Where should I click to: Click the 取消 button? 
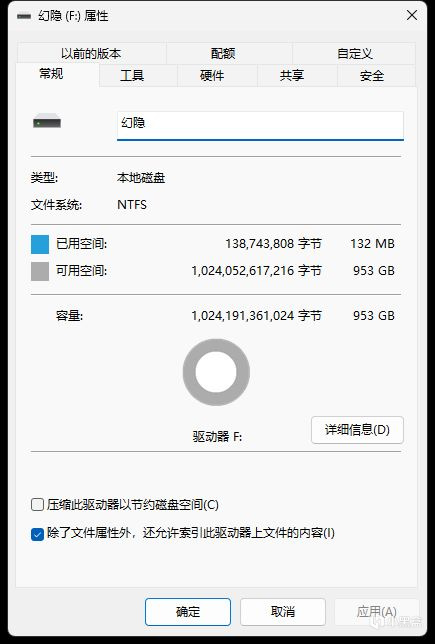(283, 612)
